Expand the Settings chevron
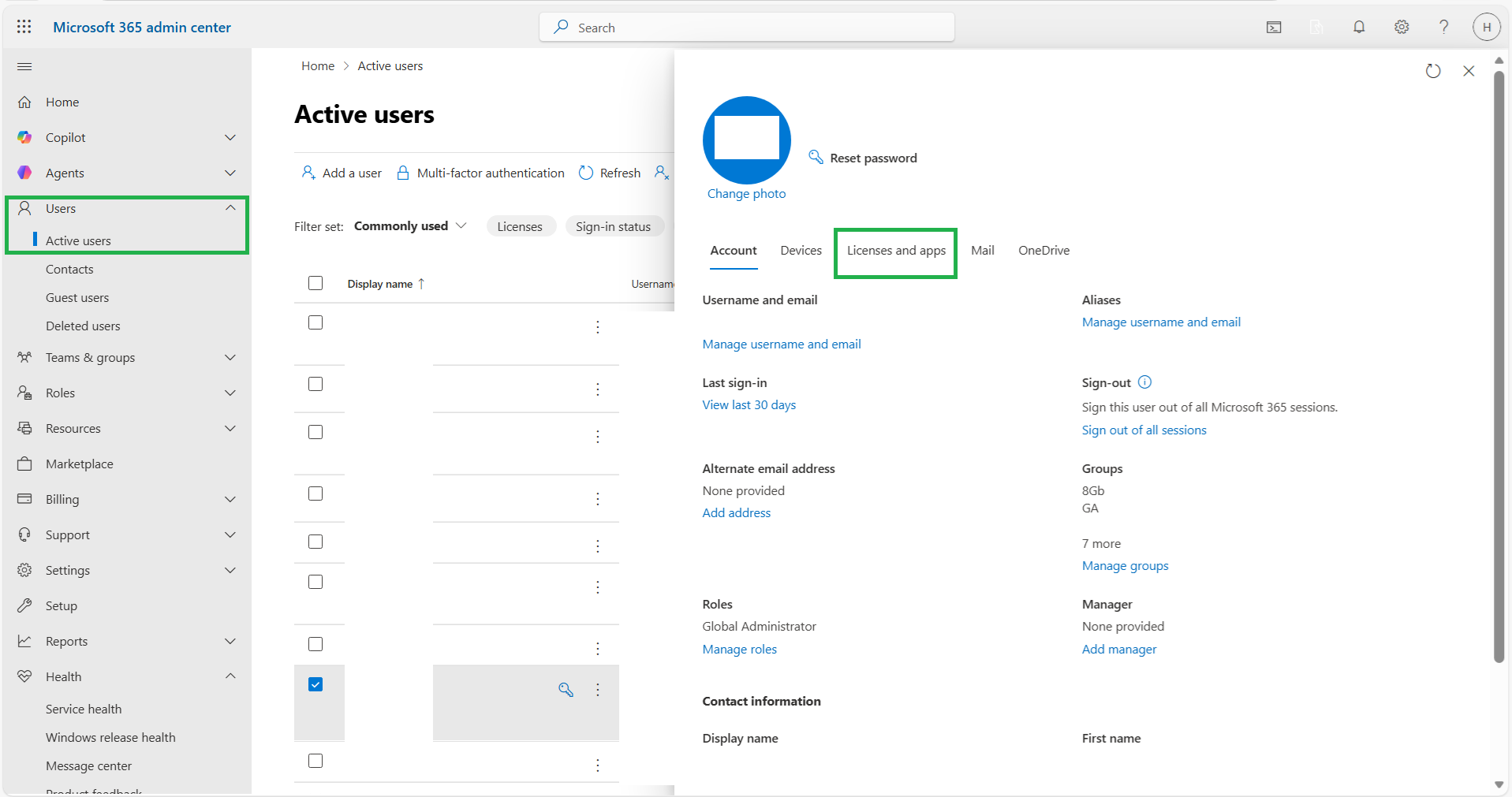The image size is (1512, 797). coord(230,570)
